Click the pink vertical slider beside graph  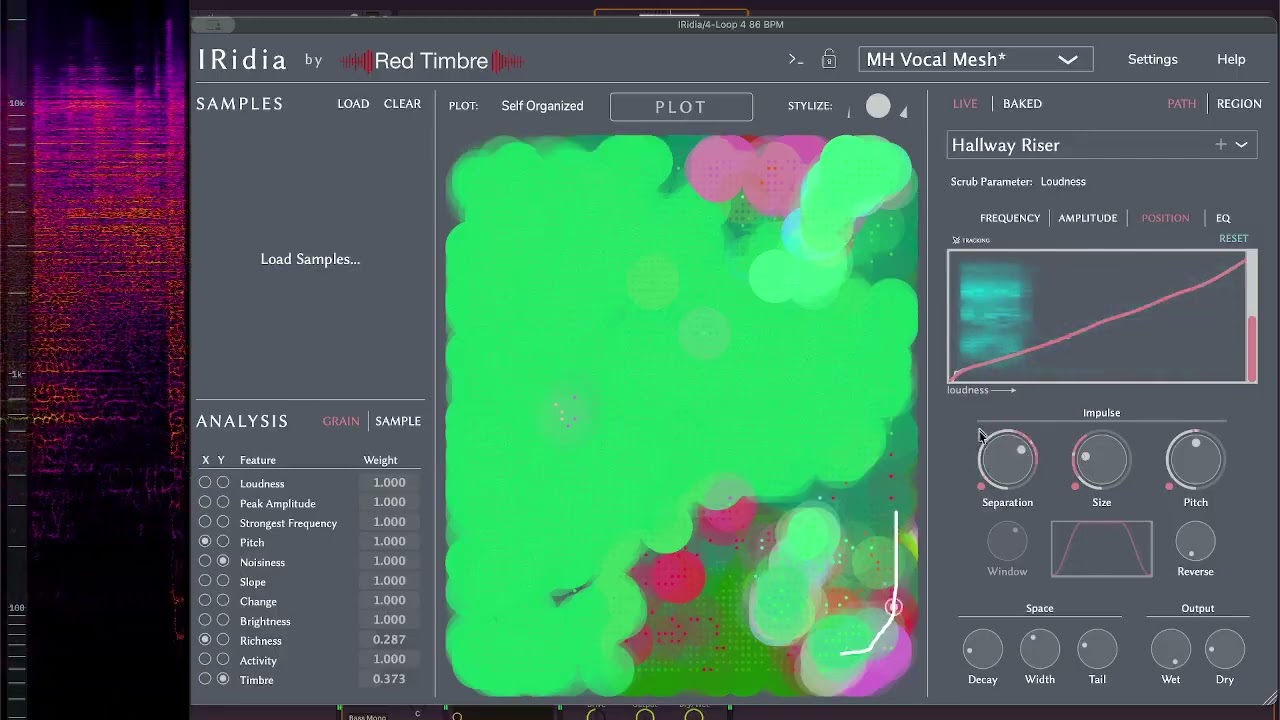pyautogui.click(x=1252, y=317)
